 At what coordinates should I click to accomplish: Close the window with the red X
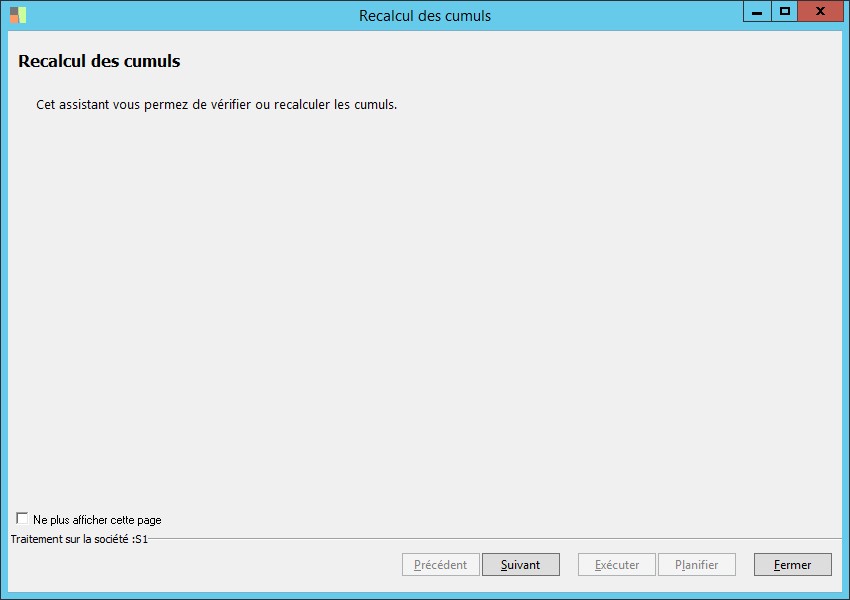[x=820, y=11]
